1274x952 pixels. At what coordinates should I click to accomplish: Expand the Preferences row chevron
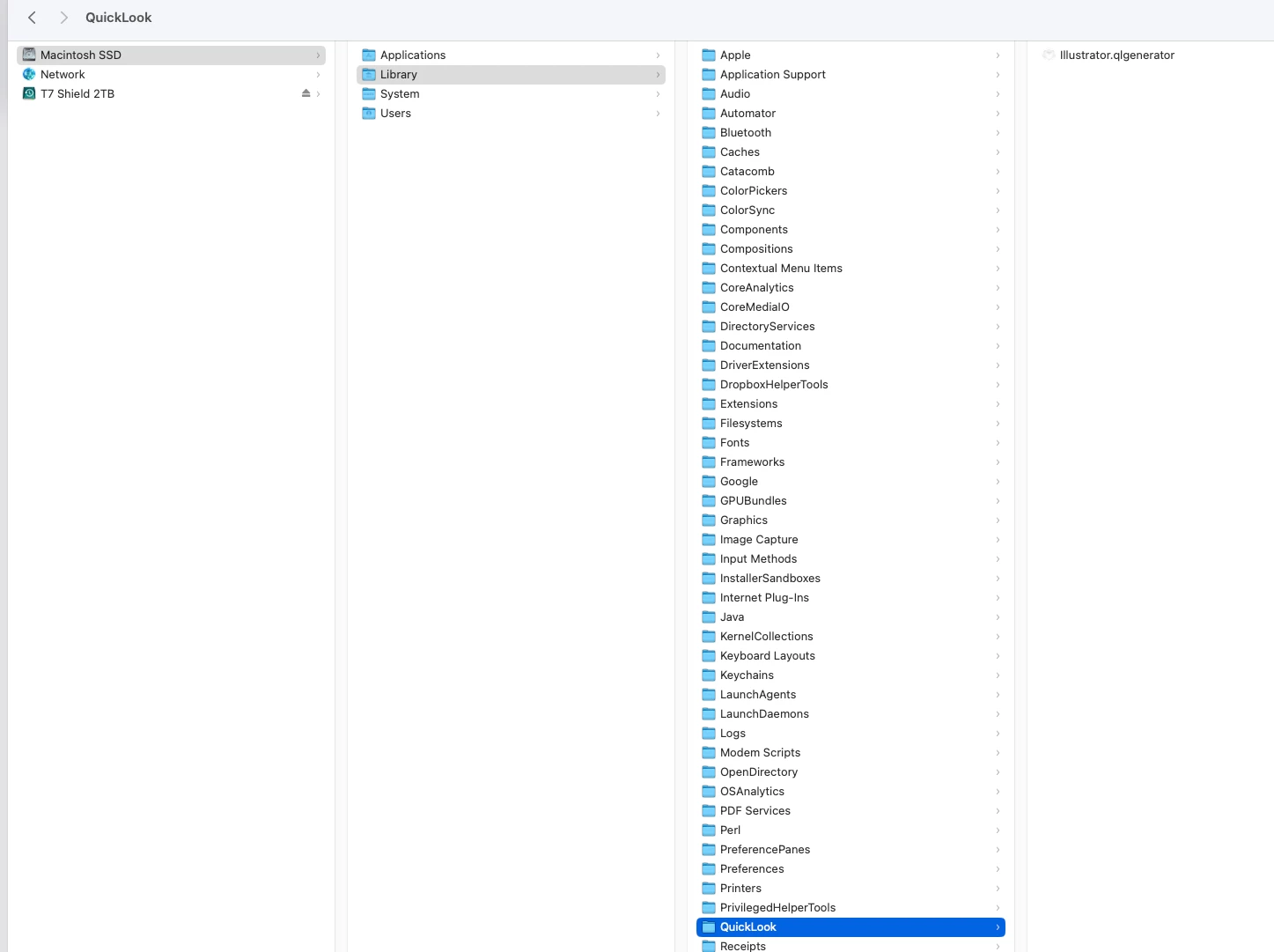click(x=998, y=868)
